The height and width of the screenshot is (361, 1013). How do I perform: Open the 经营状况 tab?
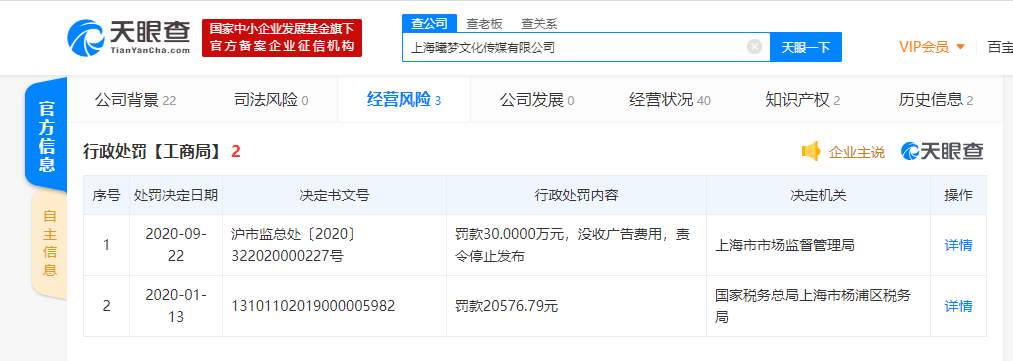[670, 100]
